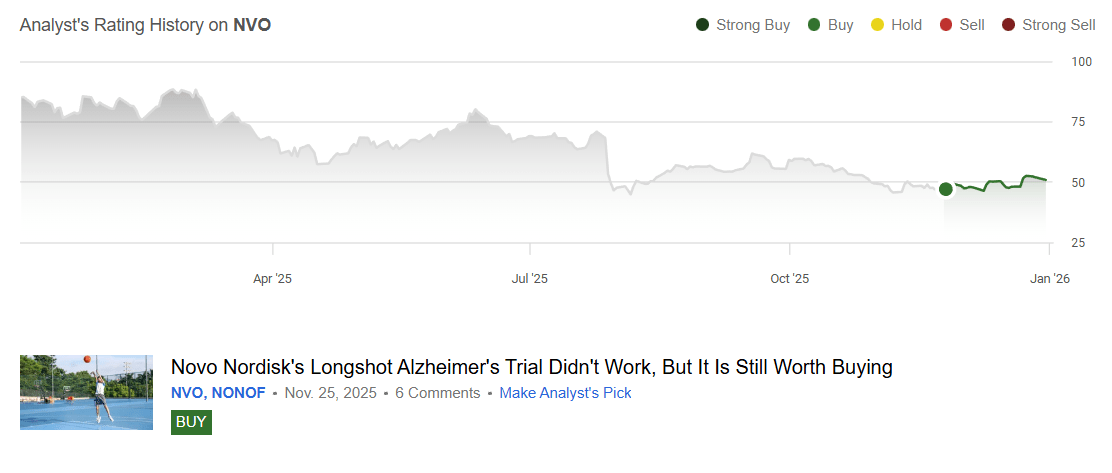Open the 6 Comments link
The image size is (1112, 473).
point(437,393)
